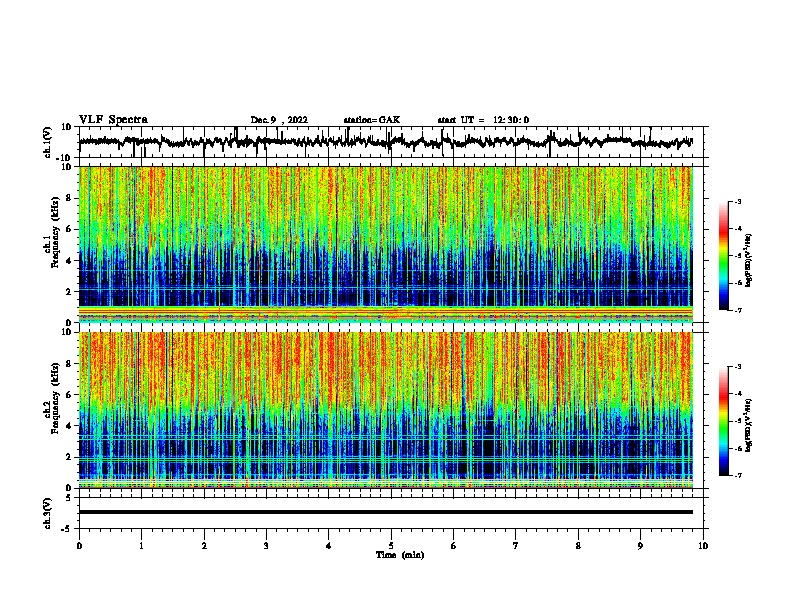Click the 'Time (min)' axis label
This screenshot has height=612, width=792.
pos(400,555)
